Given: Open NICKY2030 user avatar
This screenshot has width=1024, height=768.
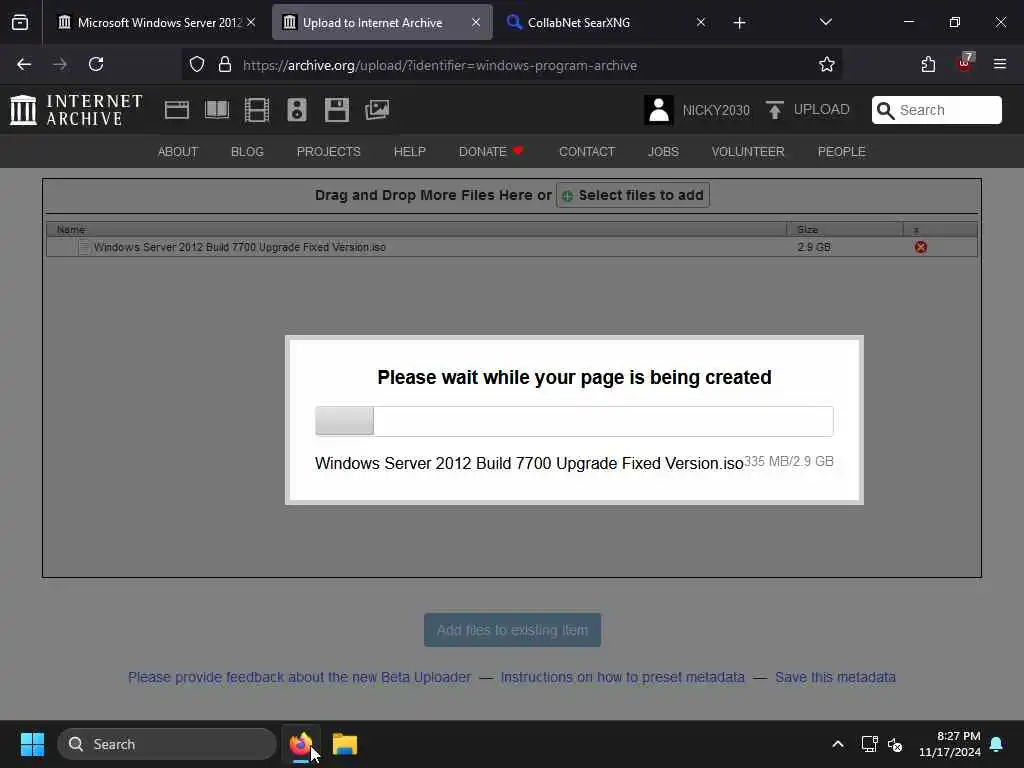Looking at the screenshot, I should (659, 110).
